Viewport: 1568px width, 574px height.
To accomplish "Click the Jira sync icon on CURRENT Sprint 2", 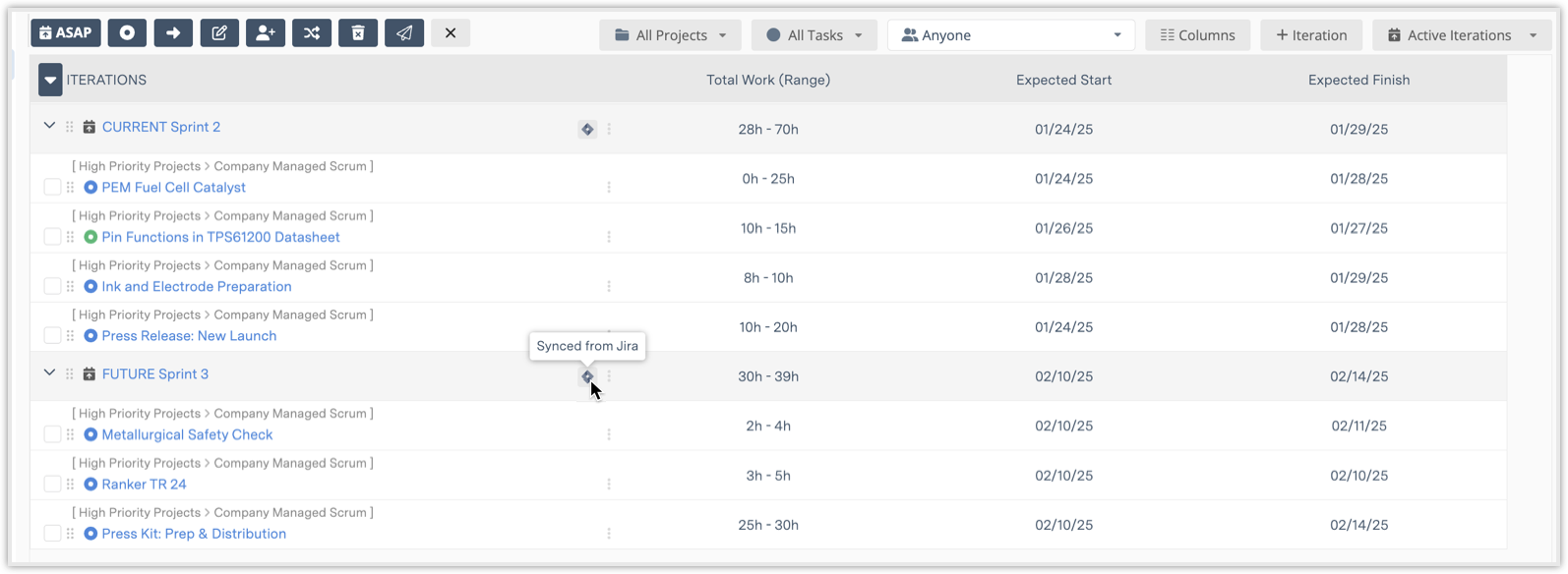I will point(587,129).
